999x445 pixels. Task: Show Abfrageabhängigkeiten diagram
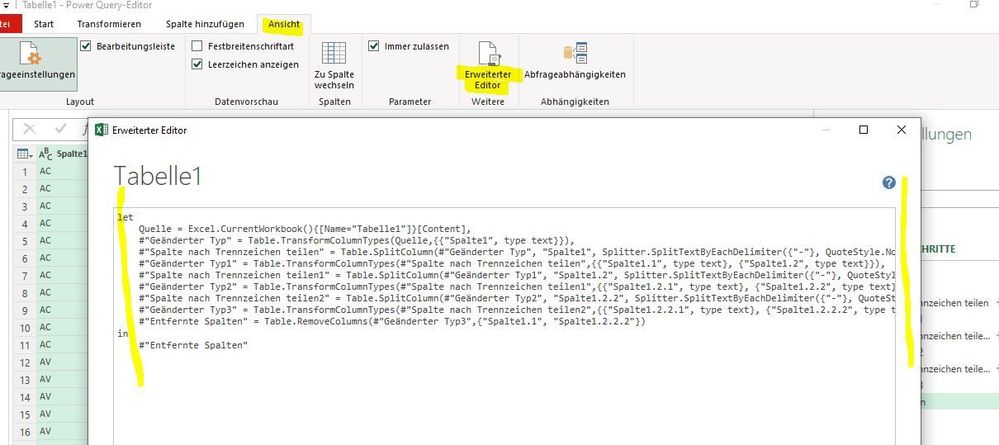pyautogui.click(x=575, y=62)
